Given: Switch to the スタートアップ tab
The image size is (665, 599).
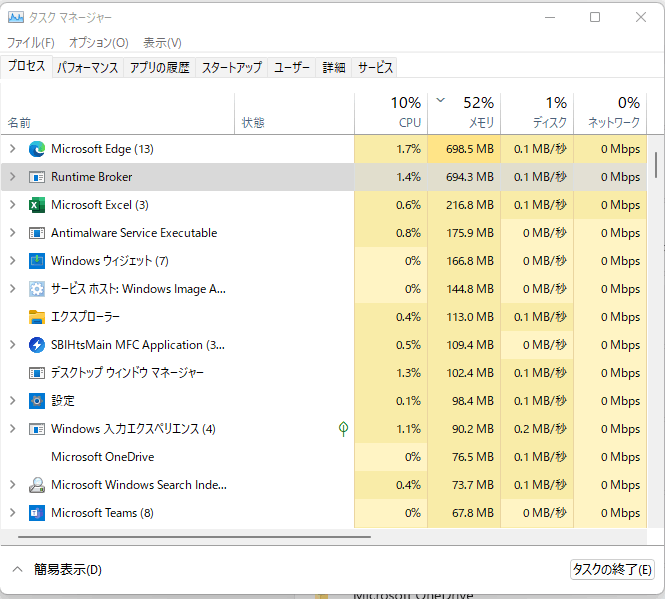Looking at the screenshot, I should tap(232, 67).
